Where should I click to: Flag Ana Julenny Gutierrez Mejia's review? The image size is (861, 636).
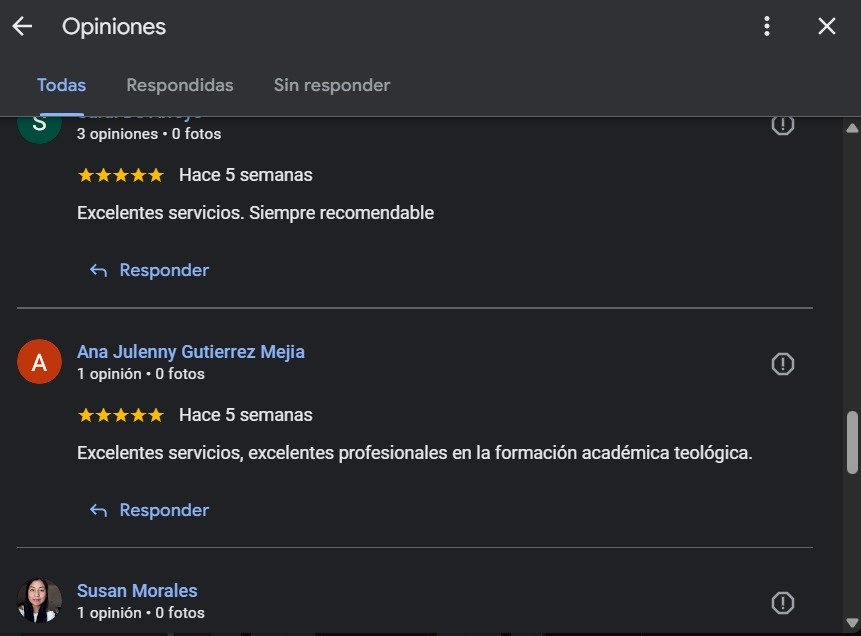pos(783,364)
